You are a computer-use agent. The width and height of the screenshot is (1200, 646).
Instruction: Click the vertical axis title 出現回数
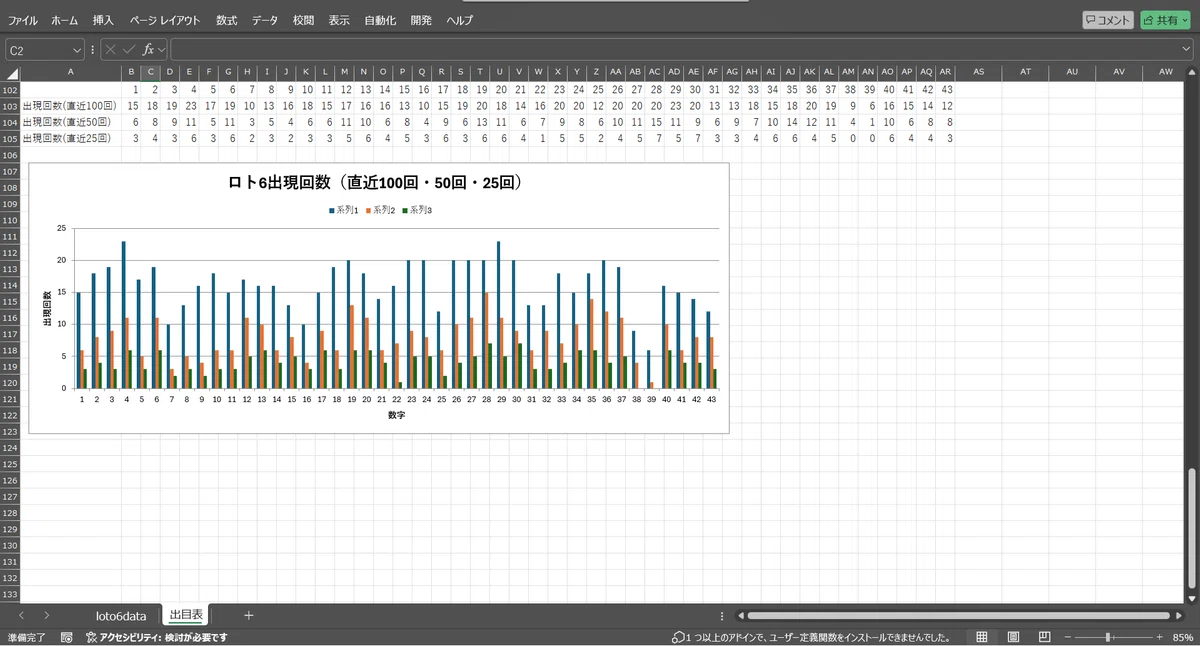[47, 309]
